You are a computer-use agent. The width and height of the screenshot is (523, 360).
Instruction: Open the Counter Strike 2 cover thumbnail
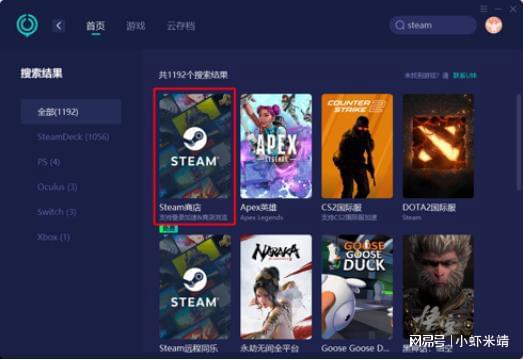357,146
